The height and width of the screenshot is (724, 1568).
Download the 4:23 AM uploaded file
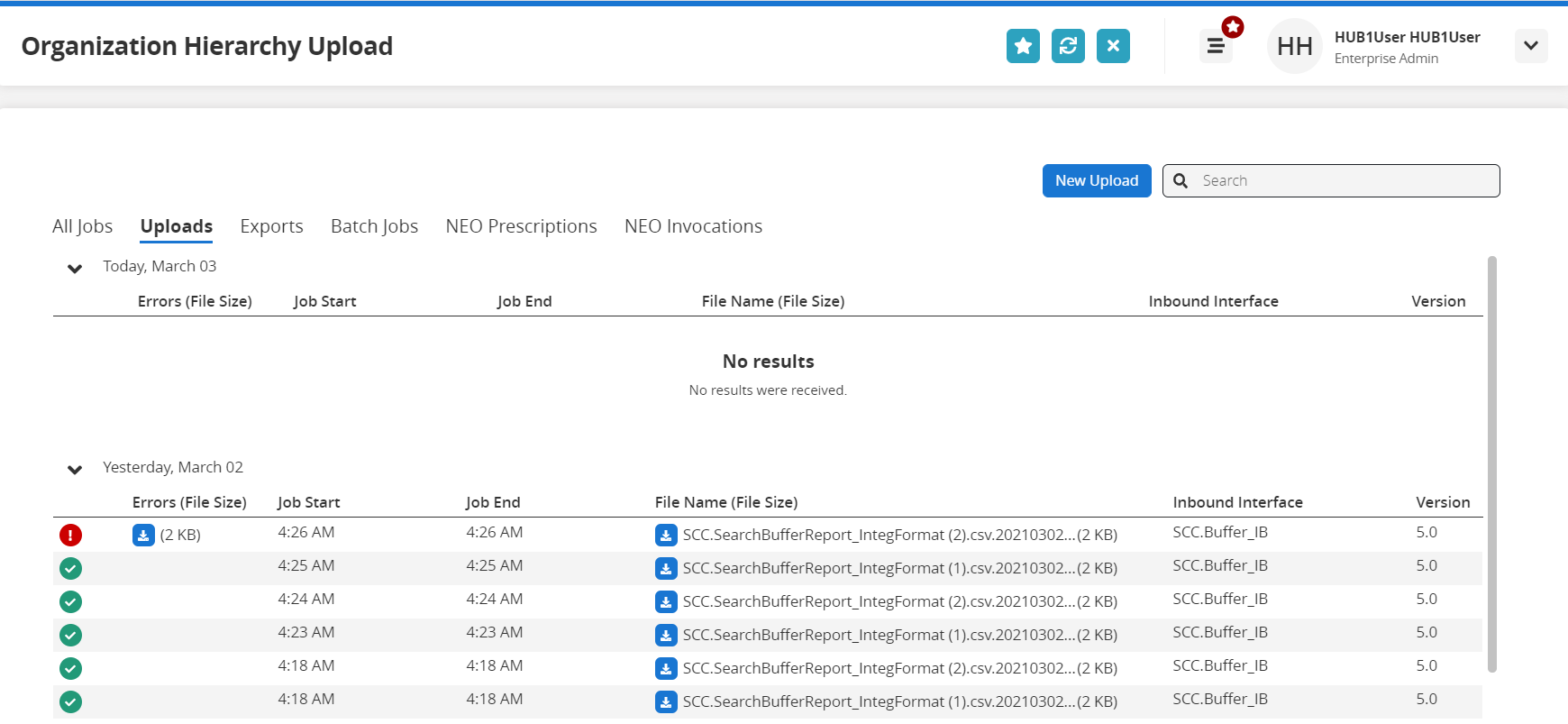(666, 636)
